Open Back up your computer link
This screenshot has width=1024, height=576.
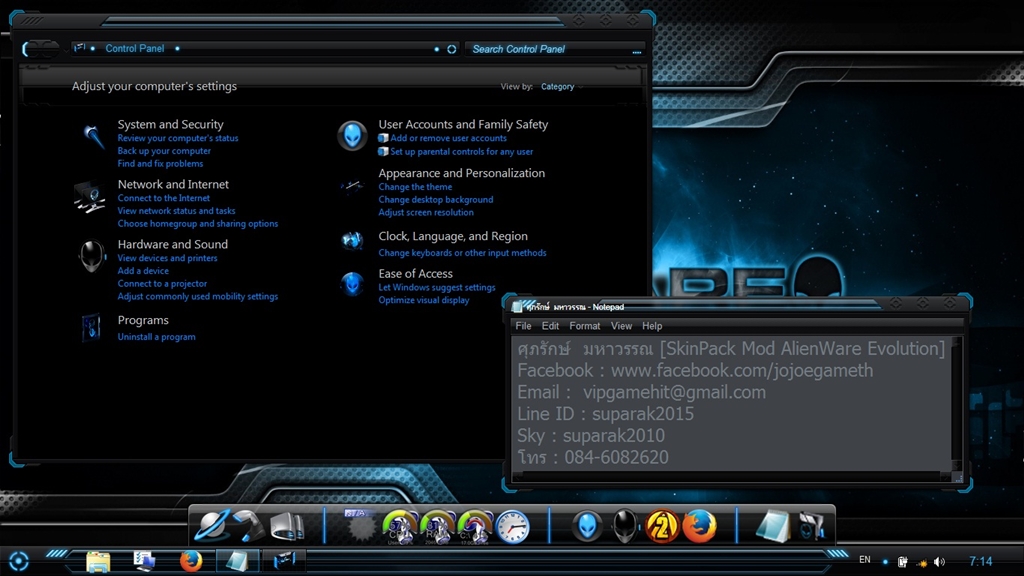pos(164,151)
